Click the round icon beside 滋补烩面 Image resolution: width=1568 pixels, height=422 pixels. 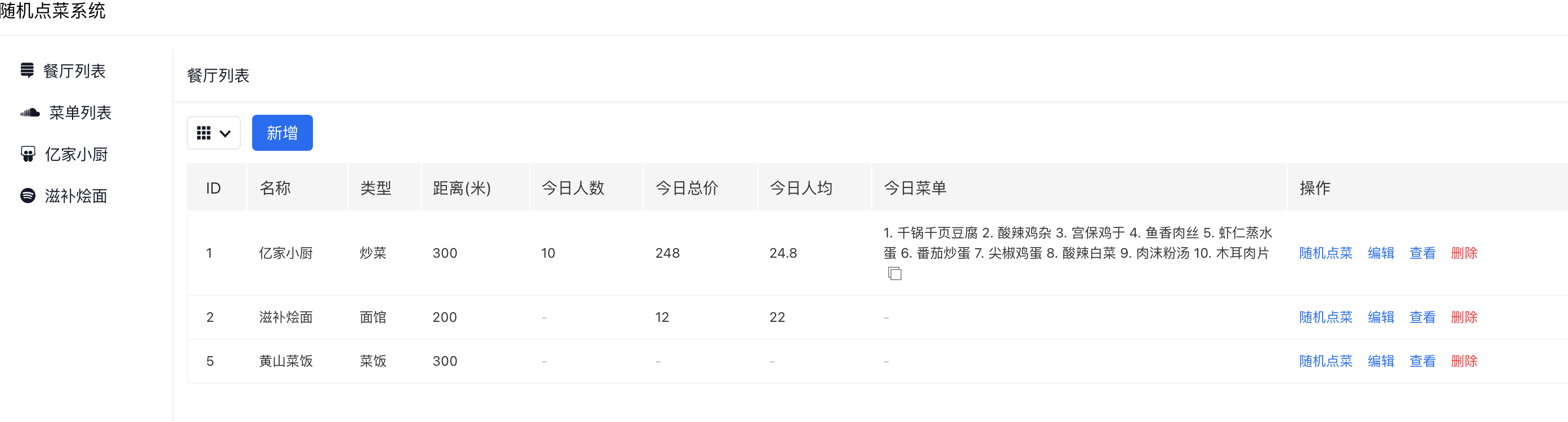(x=28, y=195)
